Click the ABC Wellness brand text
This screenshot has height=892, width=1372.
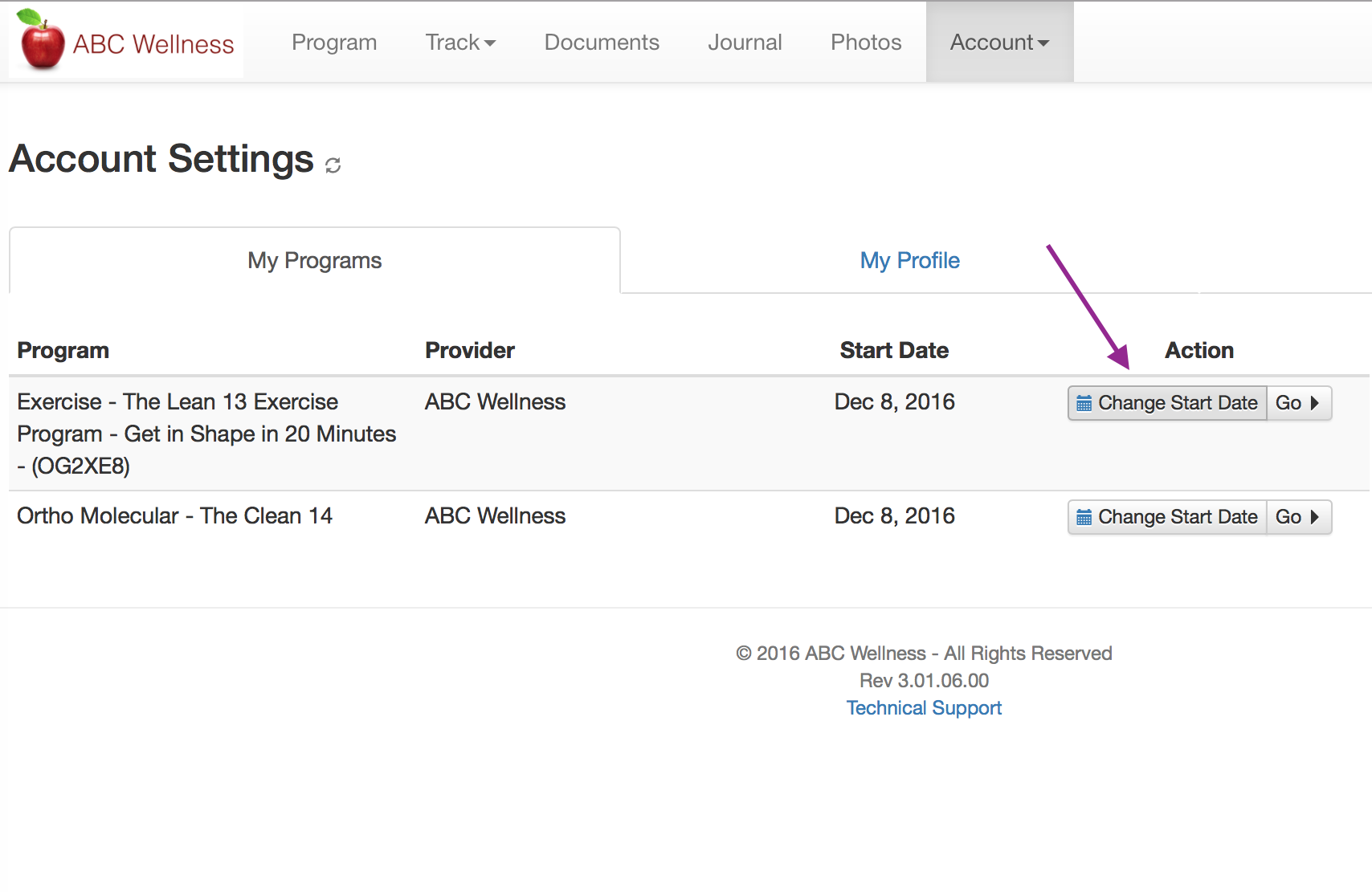tap(153, 44)
